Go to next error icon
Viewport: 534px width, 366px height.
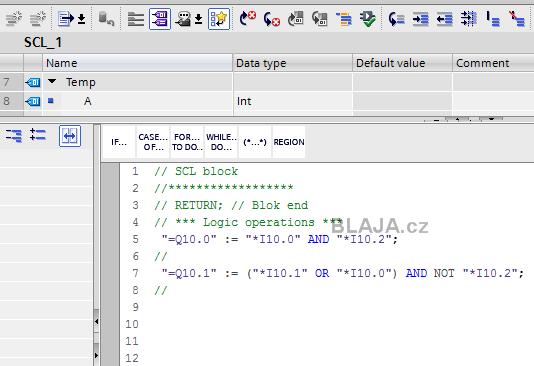click(x=248, y=19)
